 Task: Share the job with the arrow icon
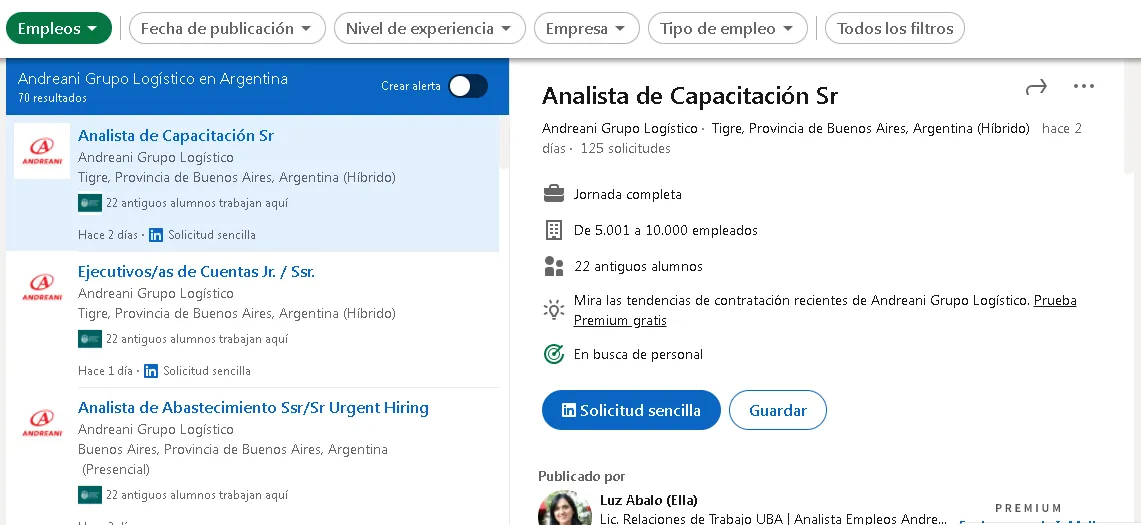[1035, 87]
